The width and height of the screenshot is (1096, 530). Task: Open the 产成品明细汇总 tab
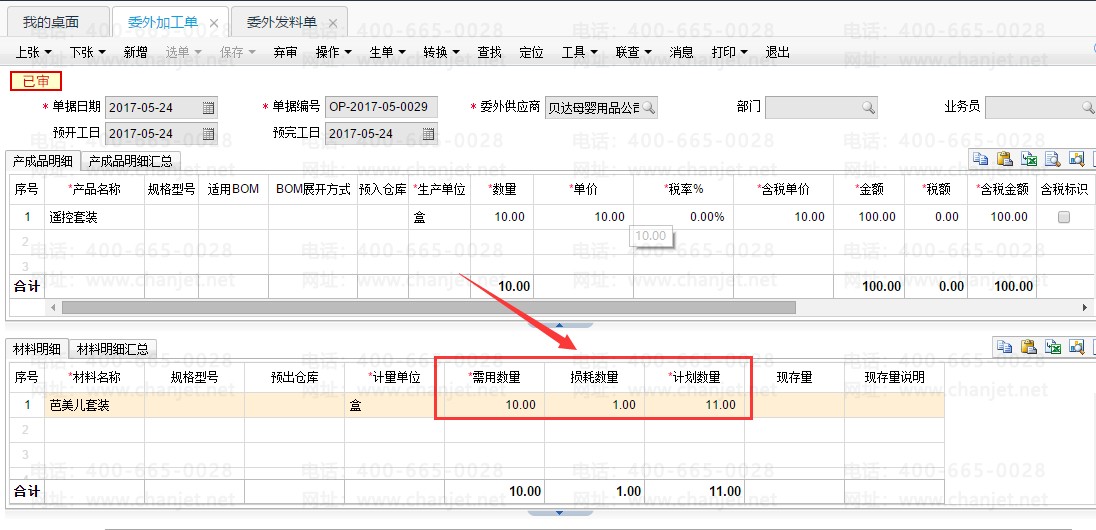coord(131,161)
